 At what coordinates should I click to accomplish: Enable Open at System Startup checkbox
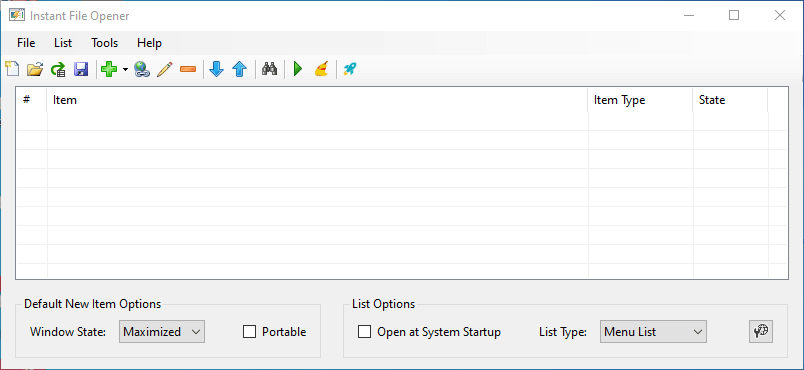365,332
